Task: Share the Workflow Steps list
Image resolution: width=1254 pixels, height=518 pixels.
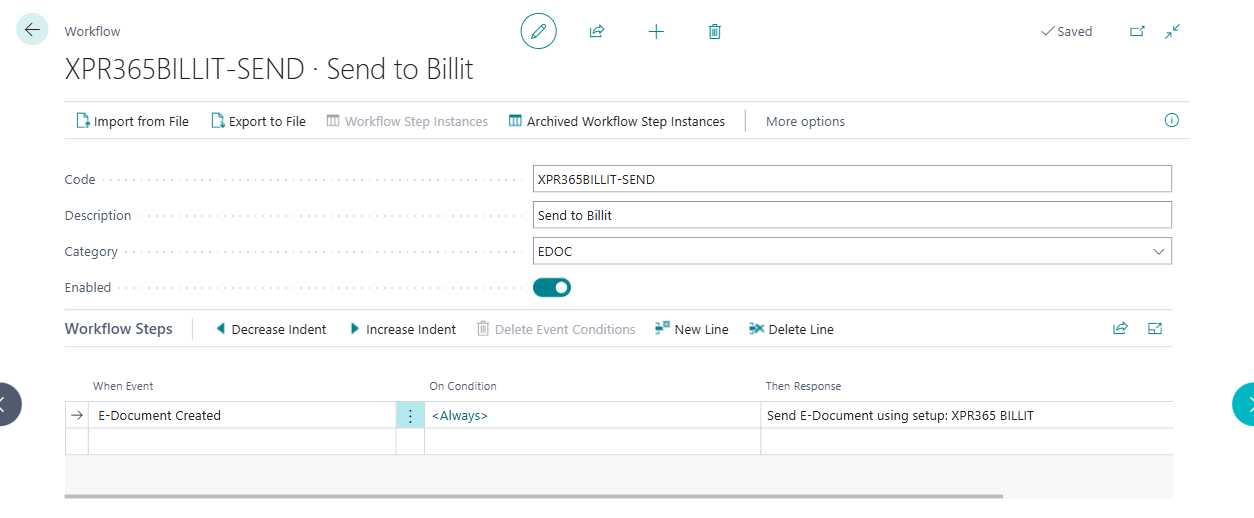Action: pyautogui.click(x=1120, y=329)
